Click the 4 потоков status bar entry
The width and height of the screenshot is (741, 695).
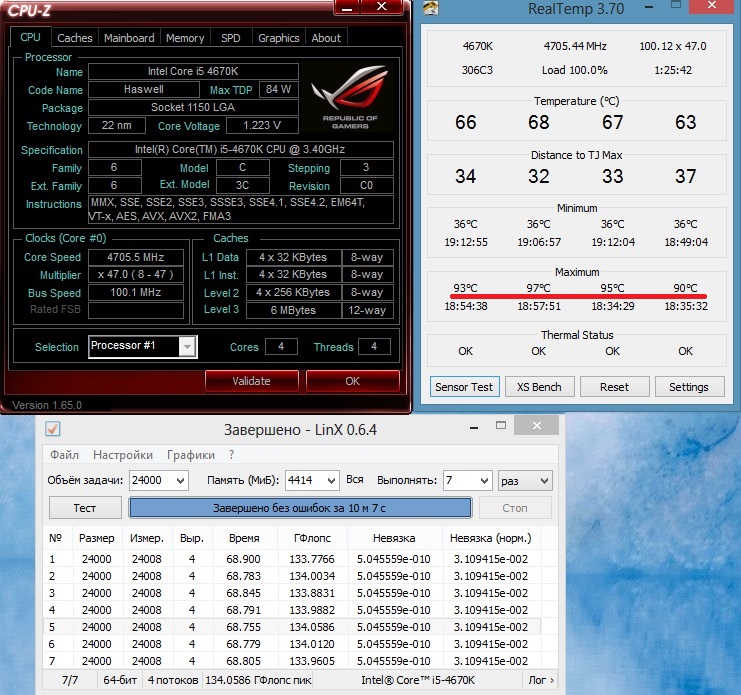tap(173, 680)
